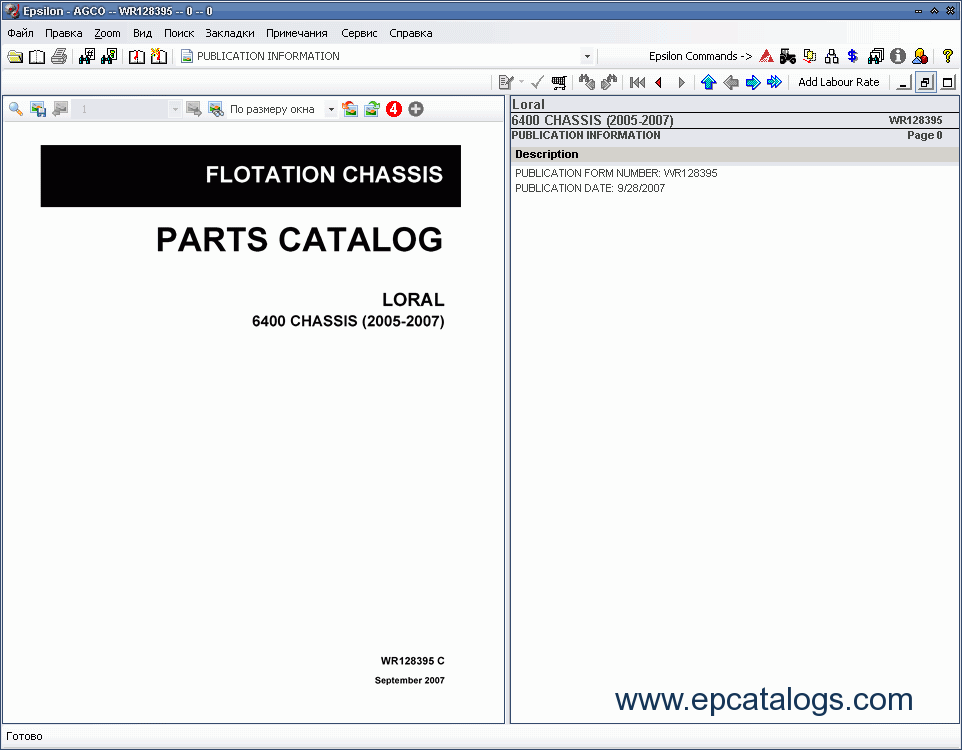Rotate image clockwise green arrow icon
The image size is (962, 750).
click(372, 109)
